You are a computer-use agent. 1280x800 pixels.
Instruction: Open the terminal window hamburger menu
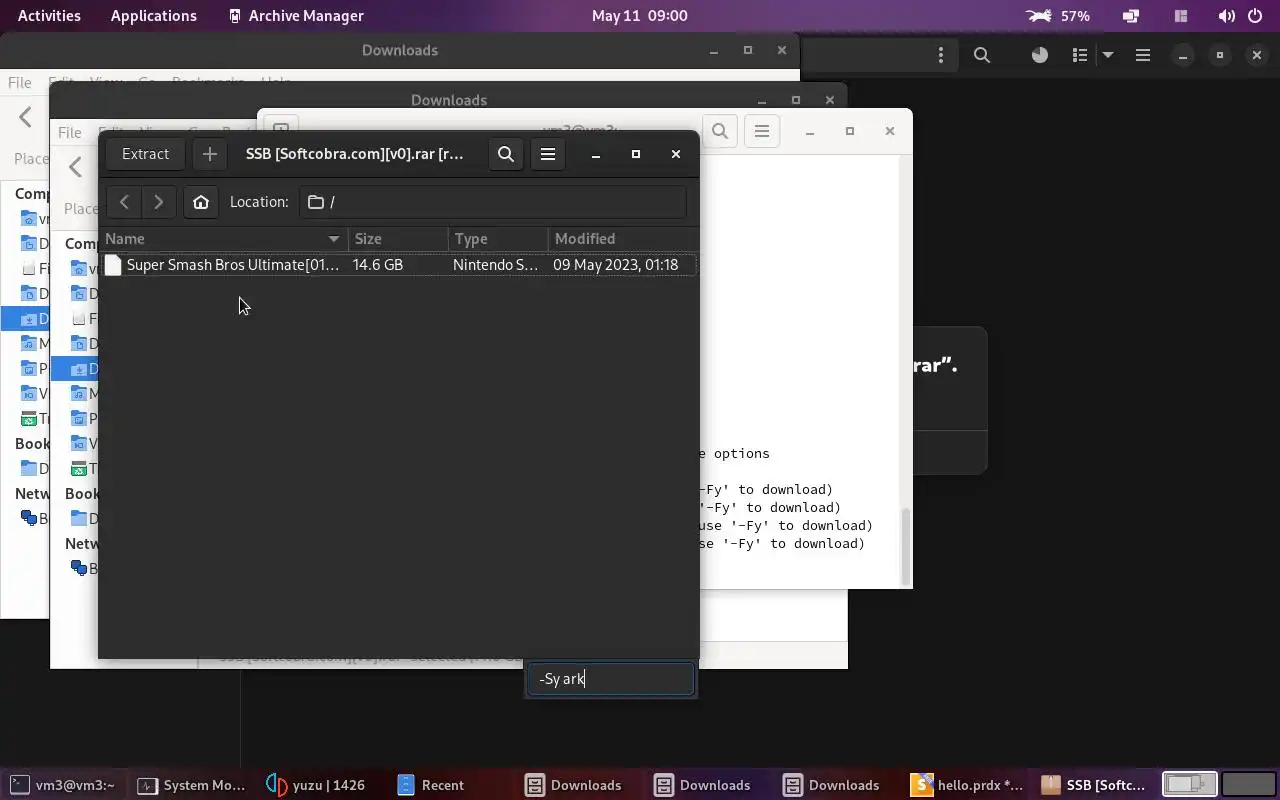[762, 131]
